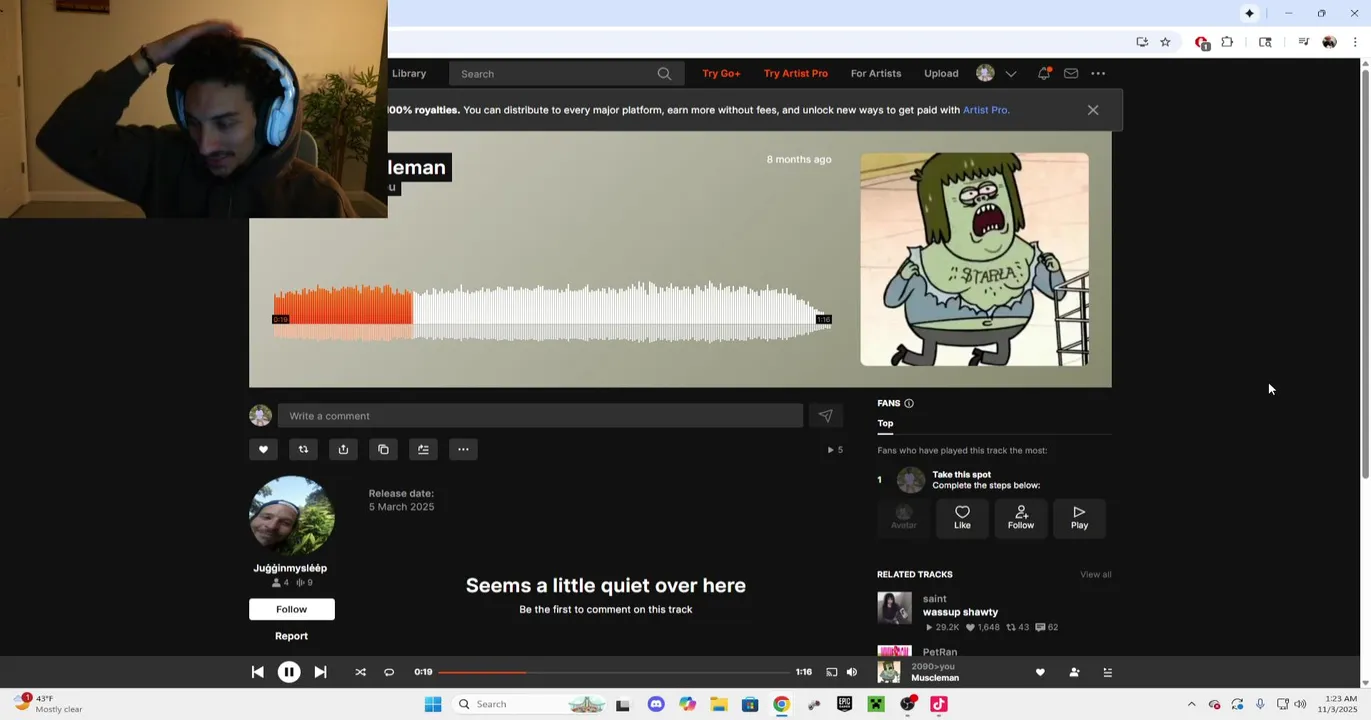Report this track

coord(292,636)
